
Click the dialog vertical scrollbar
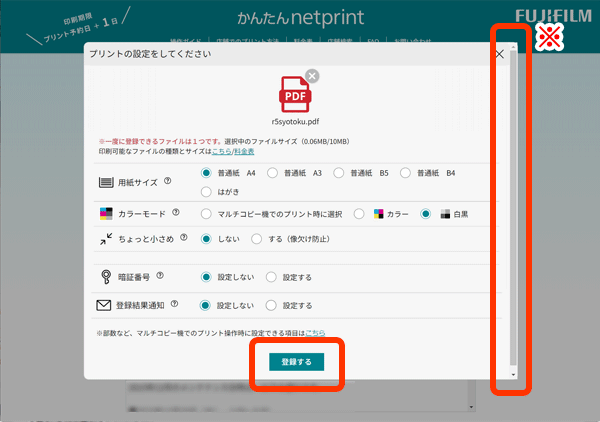(514, 208)
